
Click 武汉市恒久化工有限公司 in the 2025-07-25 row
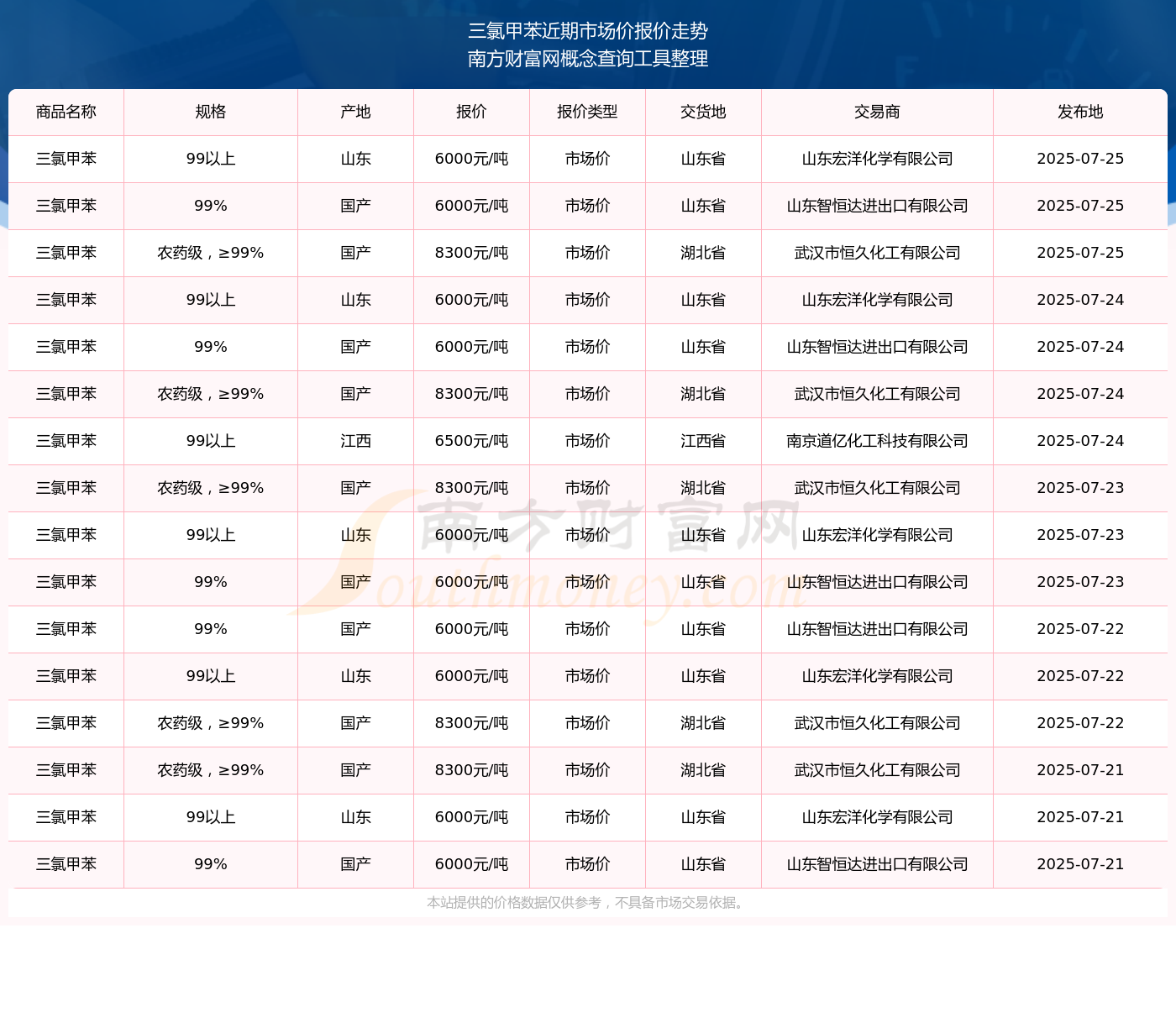(x=878, y=253)
